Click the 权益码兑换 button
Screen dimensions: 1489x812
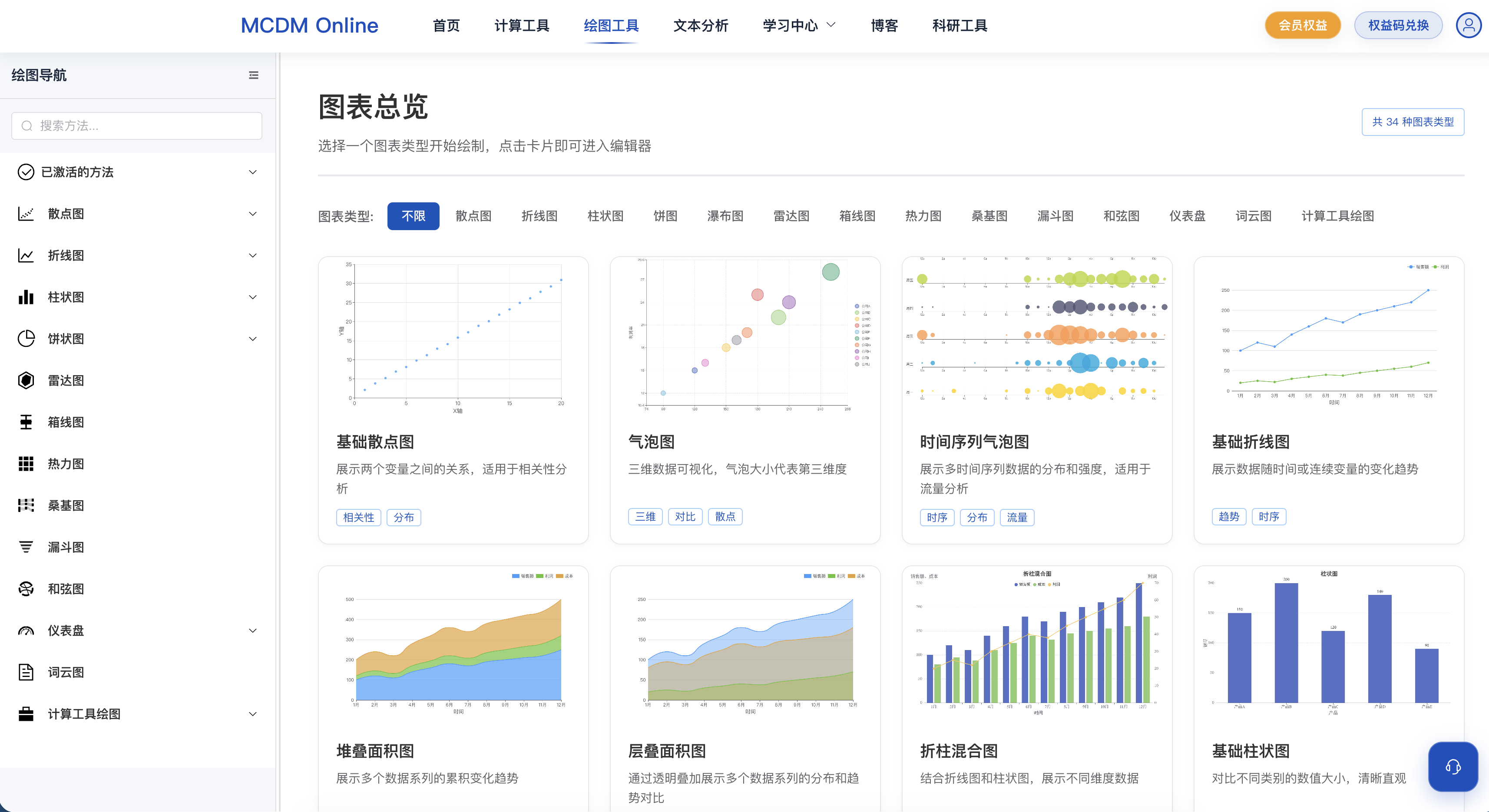point(1398,26)
